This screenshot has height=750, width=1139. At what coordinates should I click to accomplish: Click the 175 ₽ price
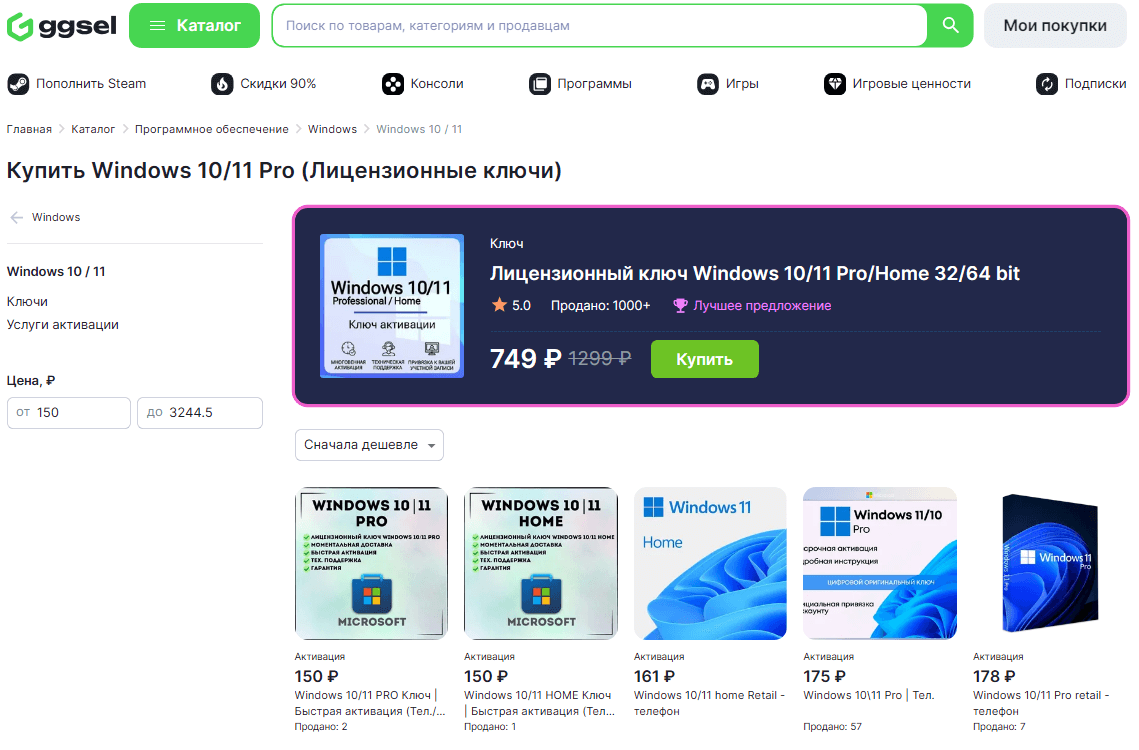pyautogui.click(x=824, y=677)
